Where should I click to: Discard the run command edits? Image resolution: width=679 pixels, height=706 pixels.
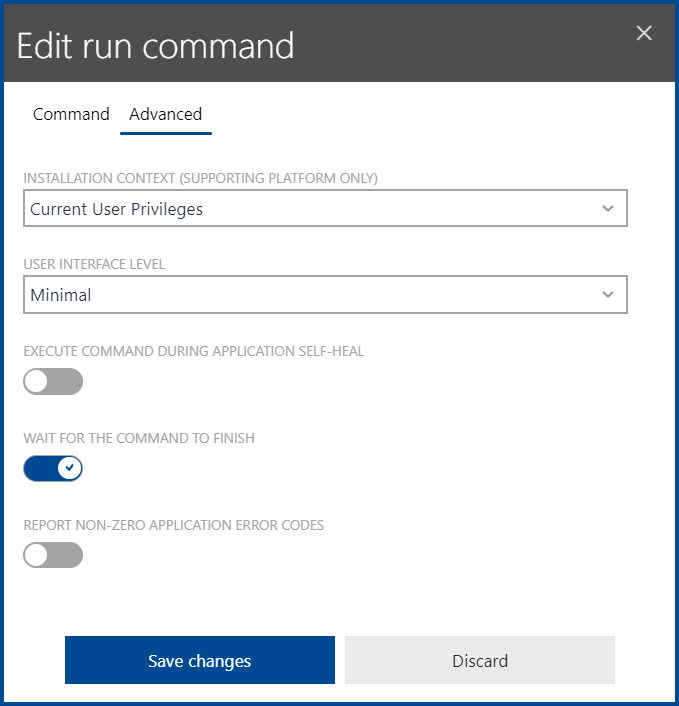coord(480,660)
